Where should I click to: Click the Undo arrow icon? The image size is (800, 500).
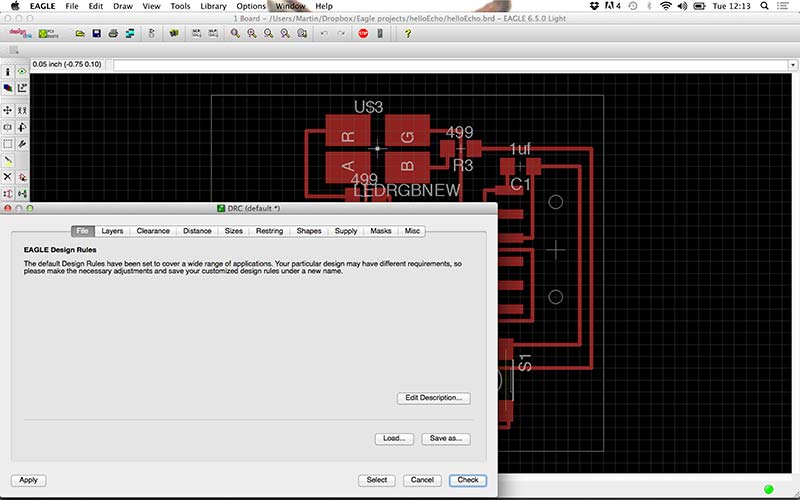click(x=324, y=33)
